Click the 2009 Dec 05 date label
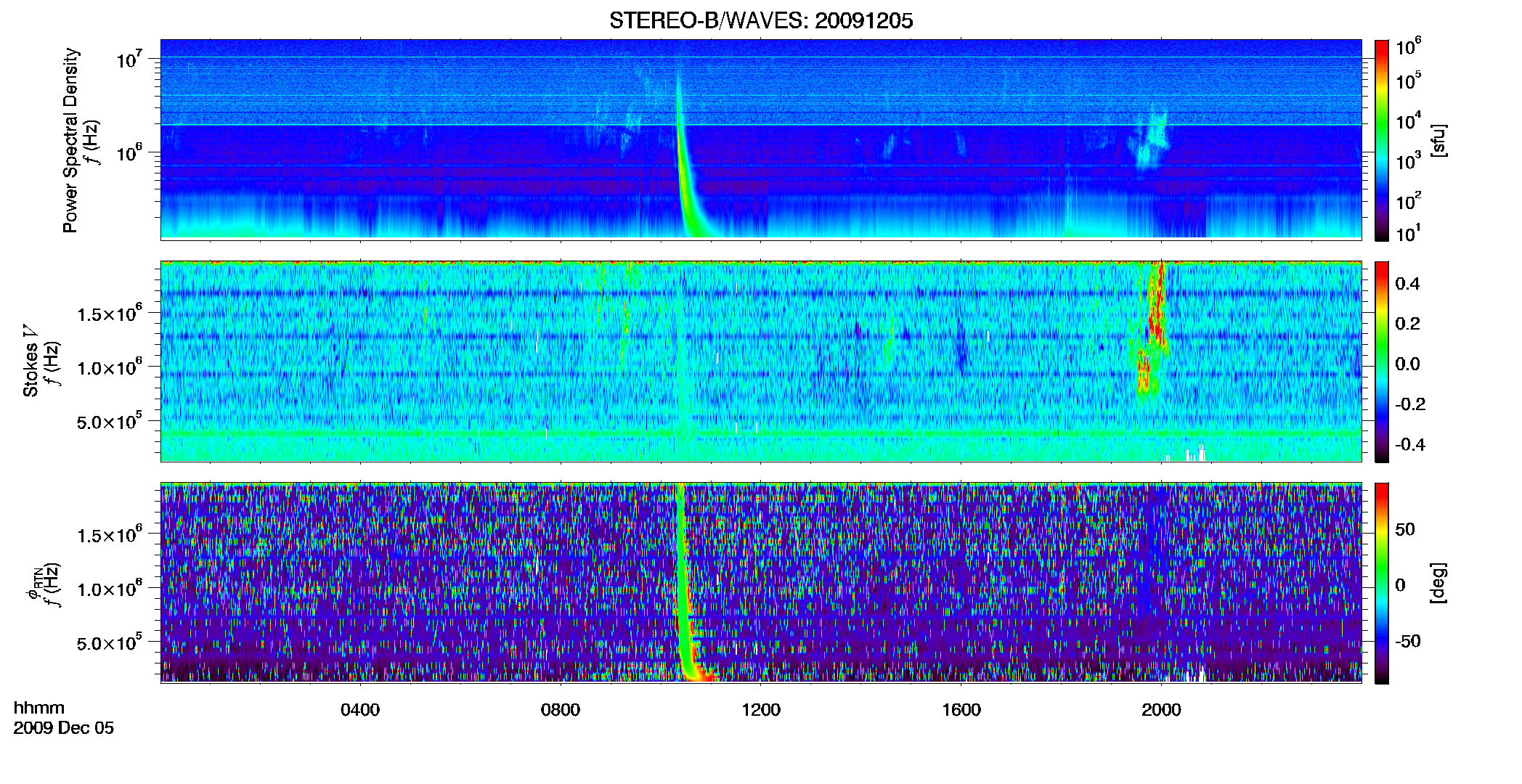 pos(64,728)
